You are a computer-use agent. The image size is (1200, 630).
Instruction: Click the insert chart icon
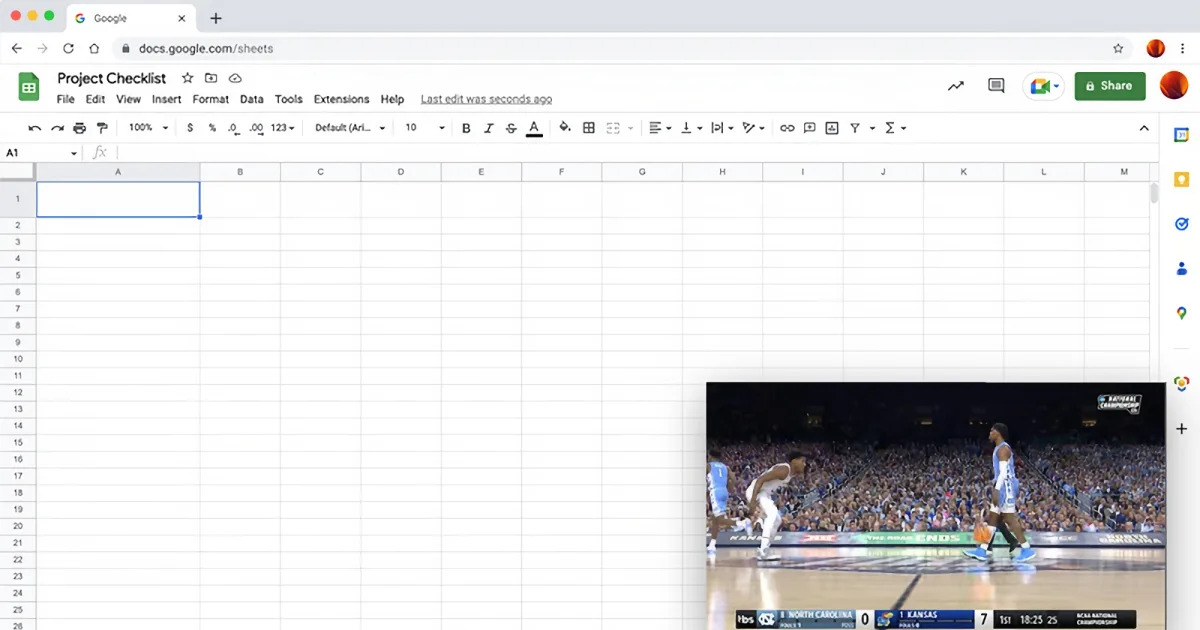(832, 128)
